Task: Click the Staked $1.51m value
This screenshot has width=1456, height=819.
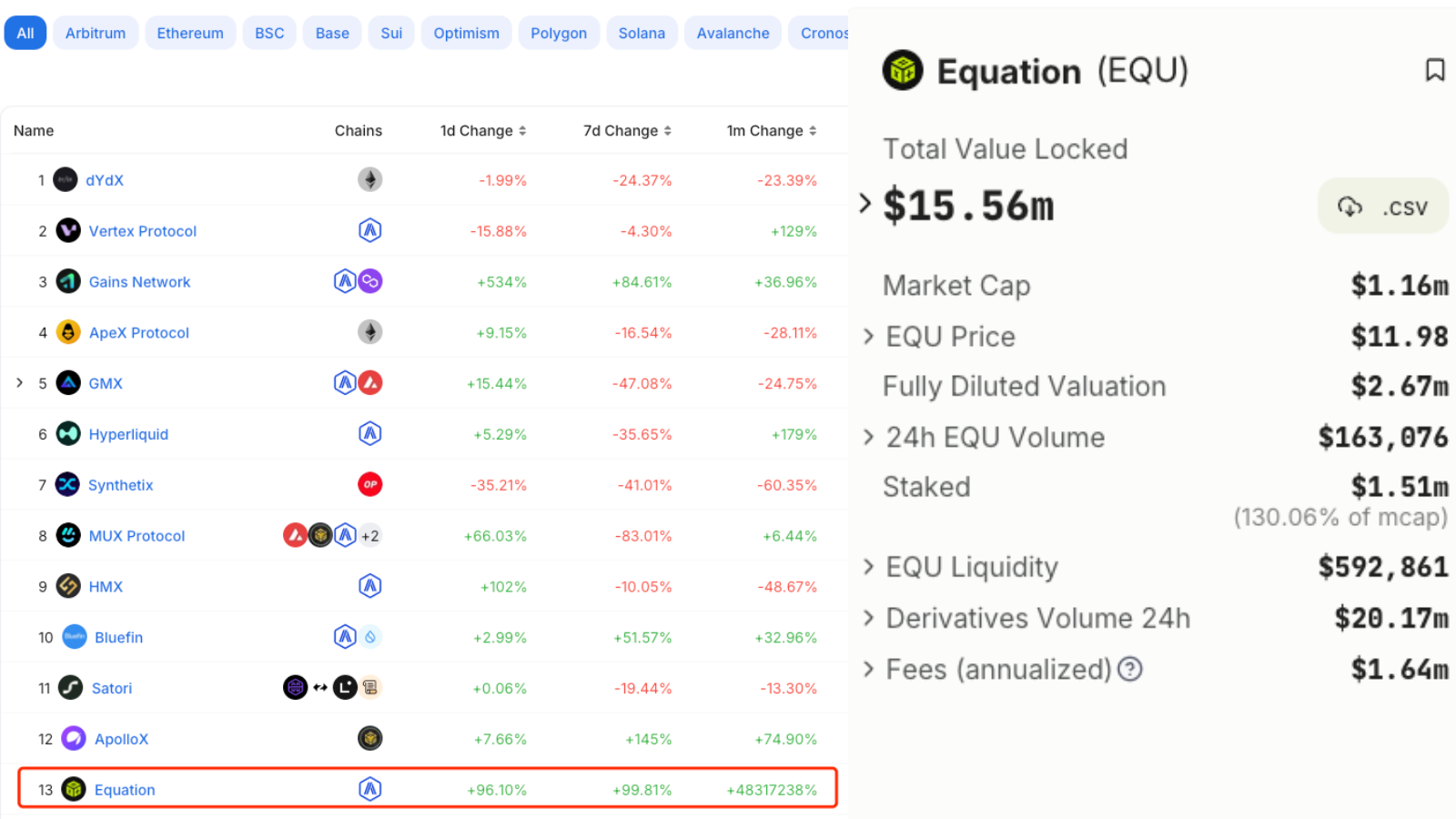Action: click(x=1400, y=487)
